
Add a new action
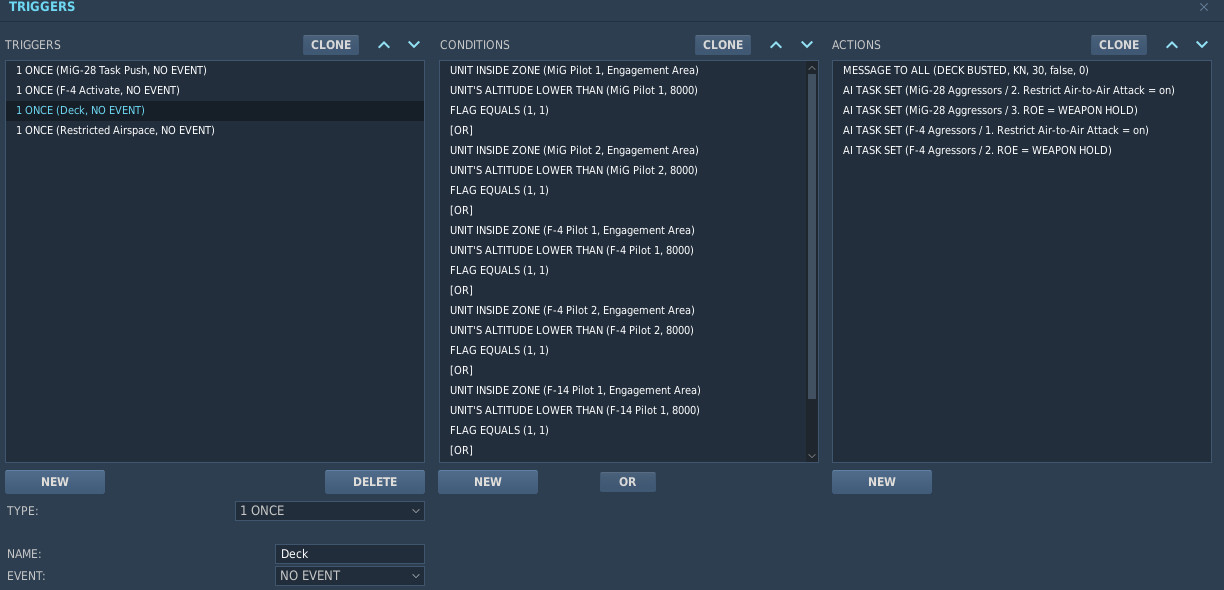pos(882,482)
